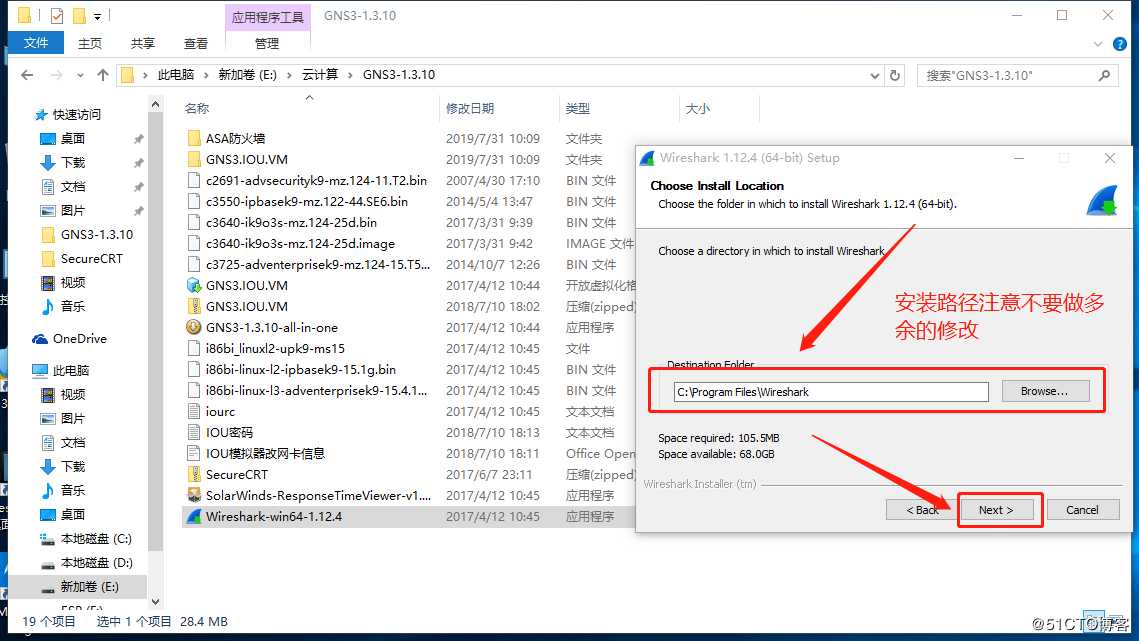The width and height of the screenshot is (1139, 641).
Task: Click 云计算 in the address breadcrumb
Action: point(320,75)
